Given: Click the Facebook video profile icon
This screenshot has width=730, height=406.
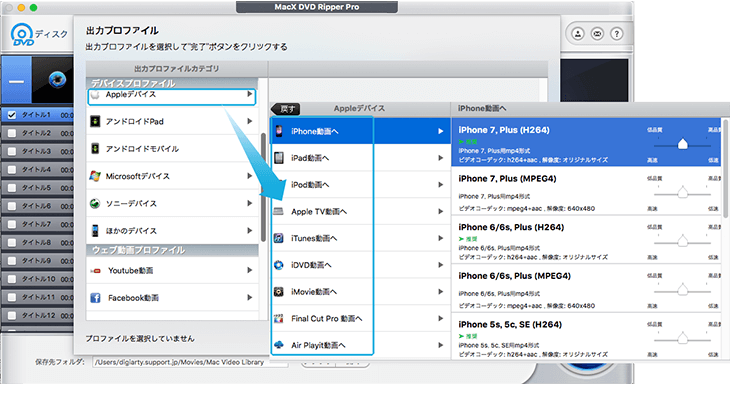Looking at the screenshot, I should pos(96,298).
